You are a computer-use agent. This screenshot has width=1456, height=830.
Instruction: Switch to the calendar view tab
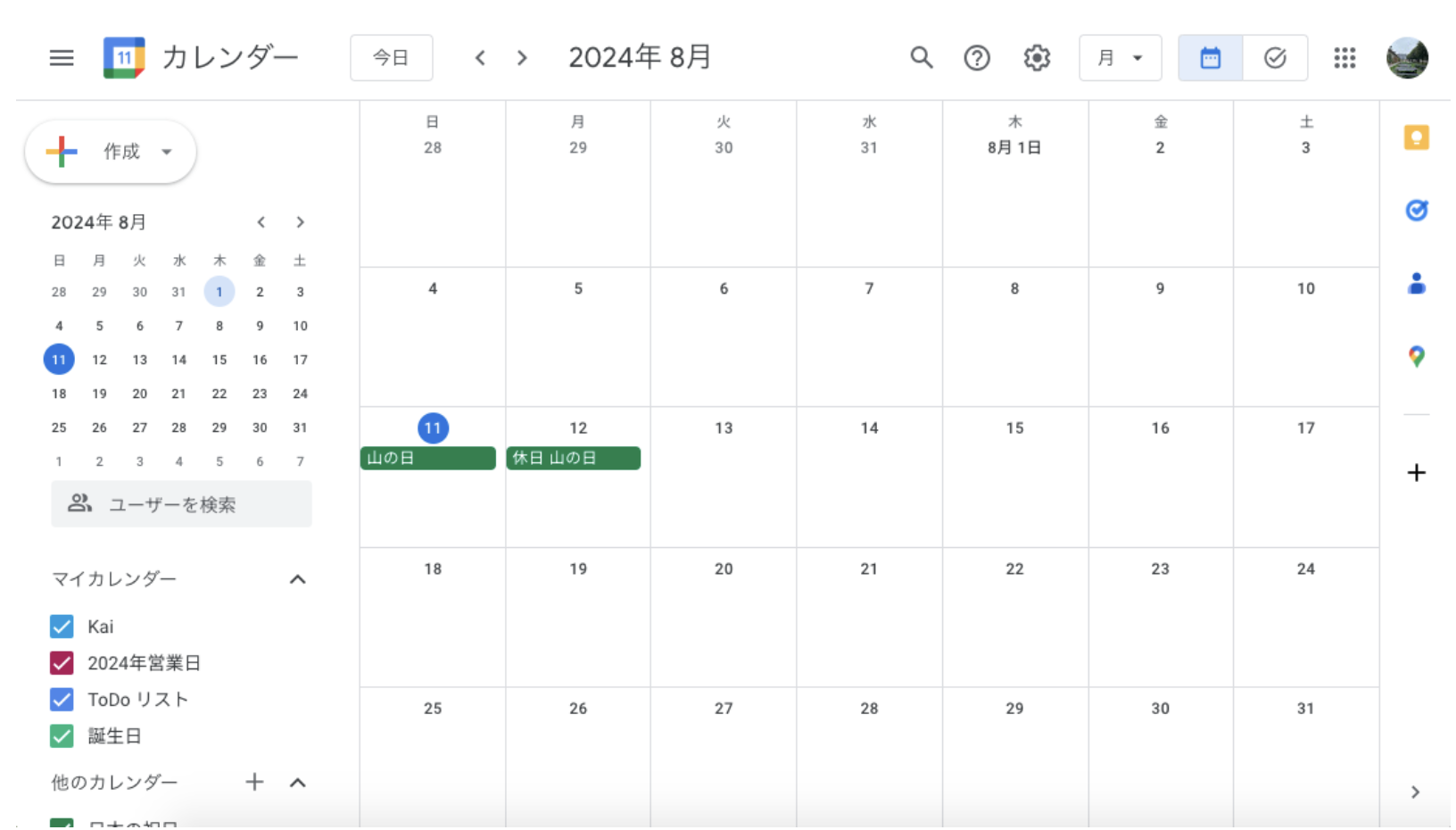tap(1210, 58)
